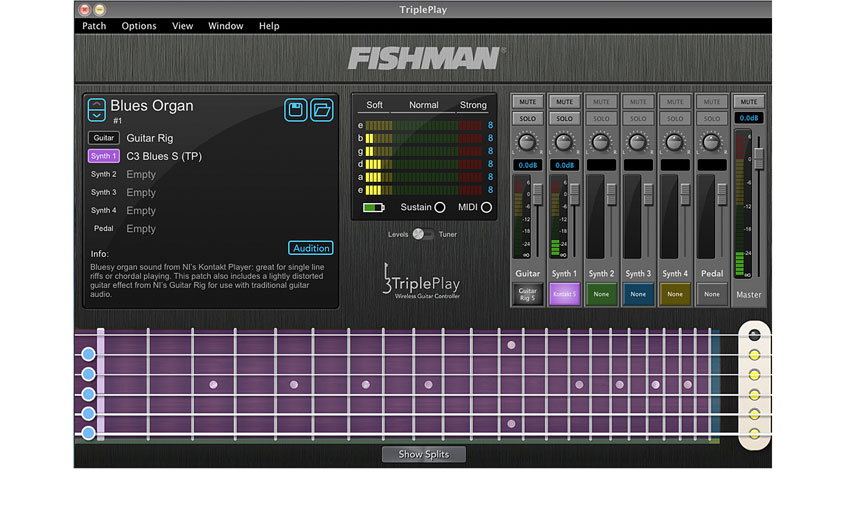Image resolution: width=850 pixels, height=505 pixels.
Task: Click the 'Blues Organ' patch name
Action: [152, 106]
